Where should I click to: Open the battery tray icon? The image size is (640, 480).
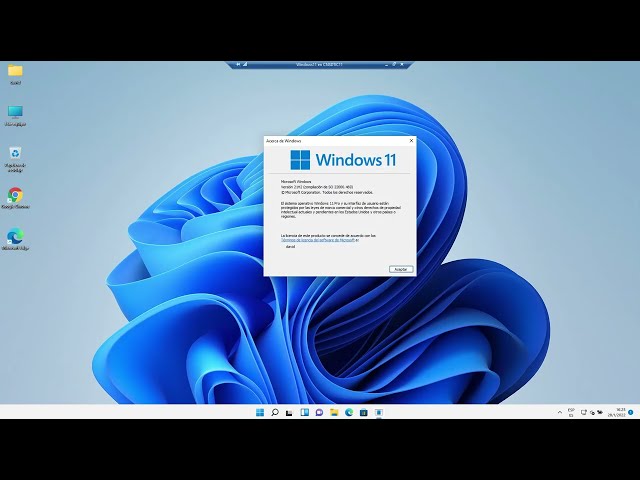600,412
